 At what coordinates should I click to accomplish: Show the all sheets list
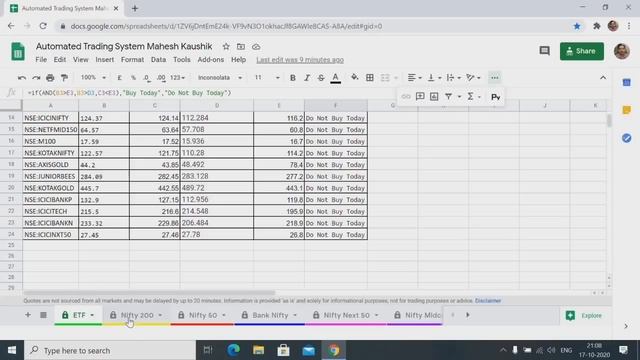(43, 315)
